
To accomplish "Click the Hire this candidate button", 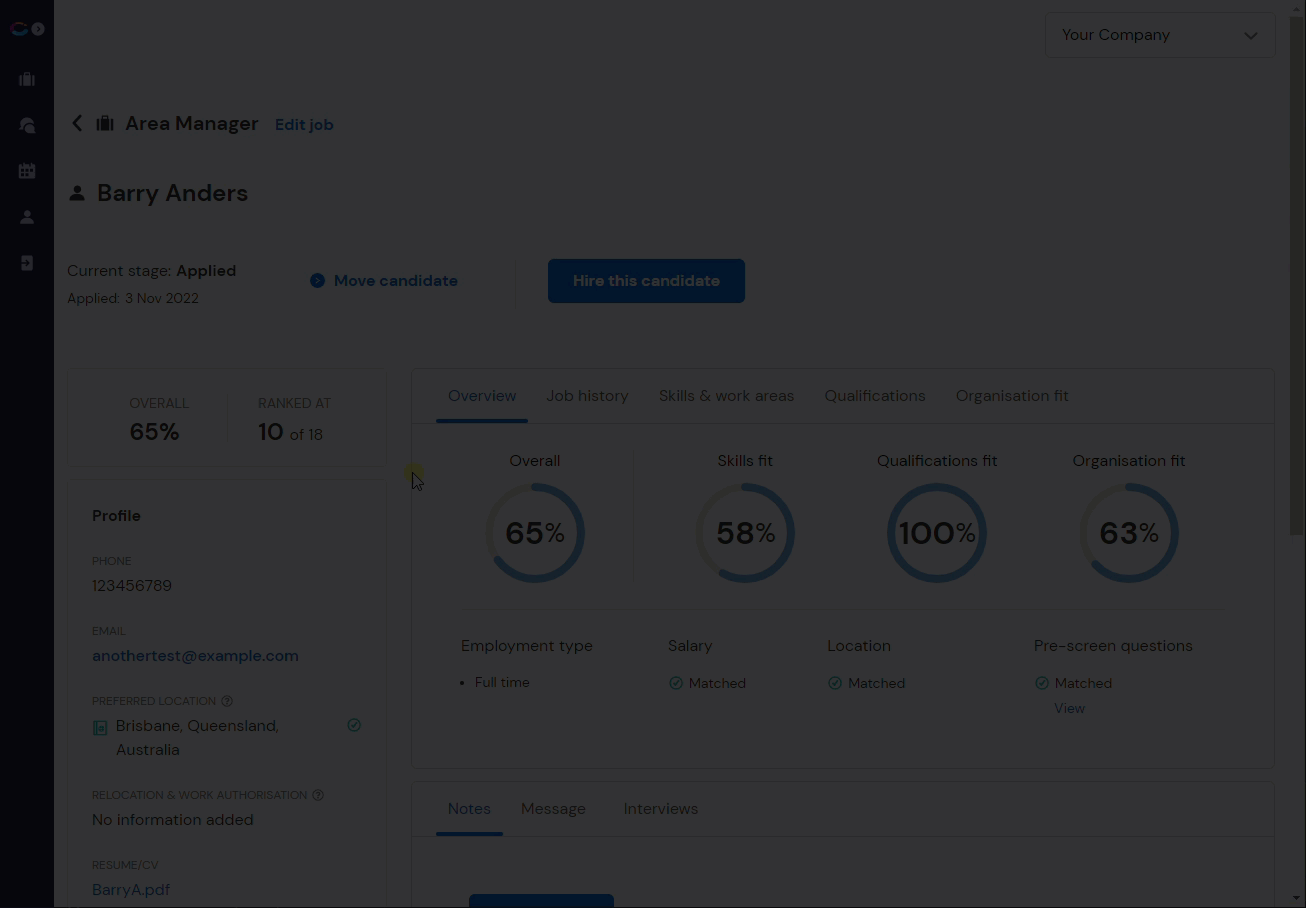I will tap(646, 281).
